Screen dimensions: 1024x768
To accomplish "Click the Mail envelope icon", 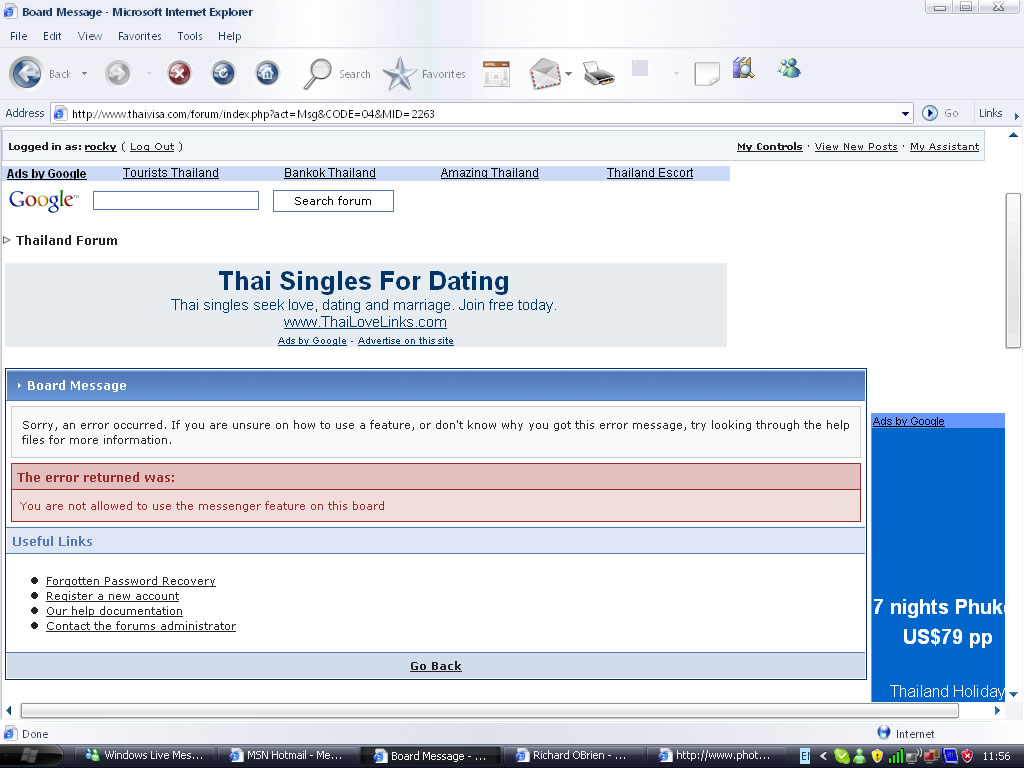I will click(545, 73).
